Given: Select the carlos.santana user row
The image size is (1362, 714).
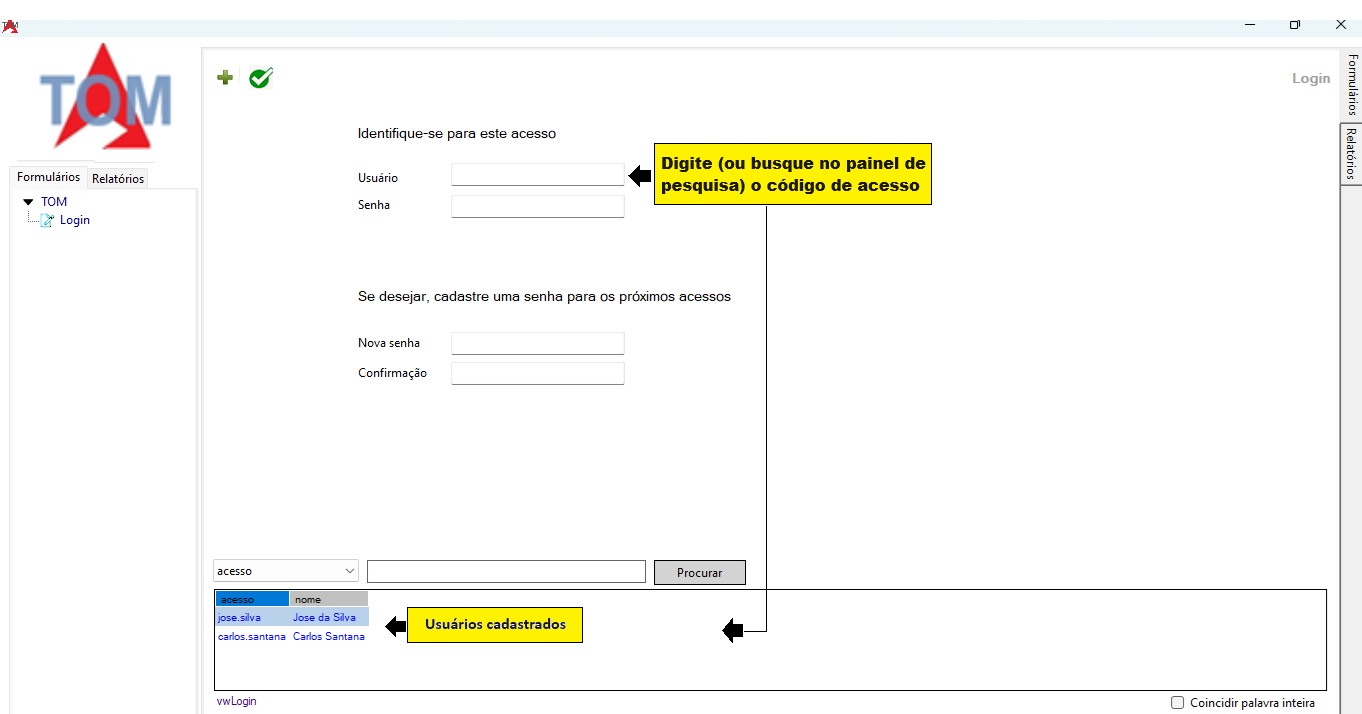Looking at the screenshot, I should click(x=251, y=637).
